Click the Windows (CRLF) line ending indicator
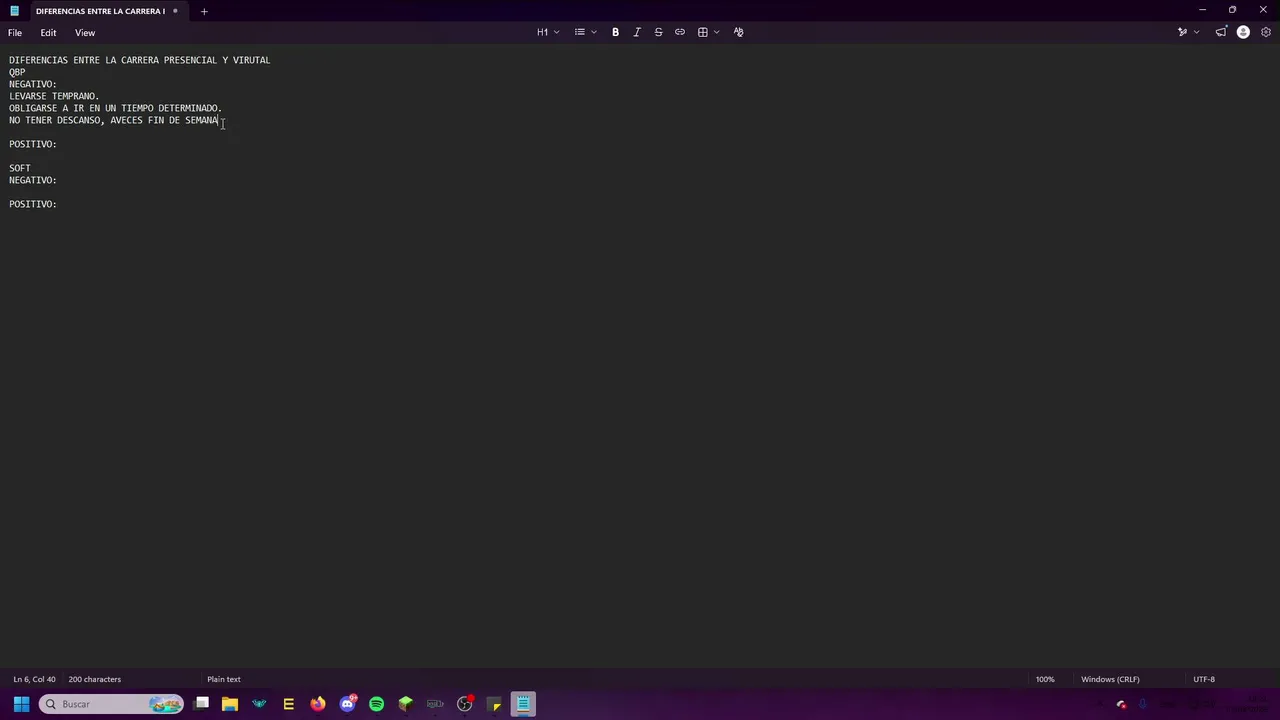Viewport: 1280px width, 720px height. tap(1110, 679)
